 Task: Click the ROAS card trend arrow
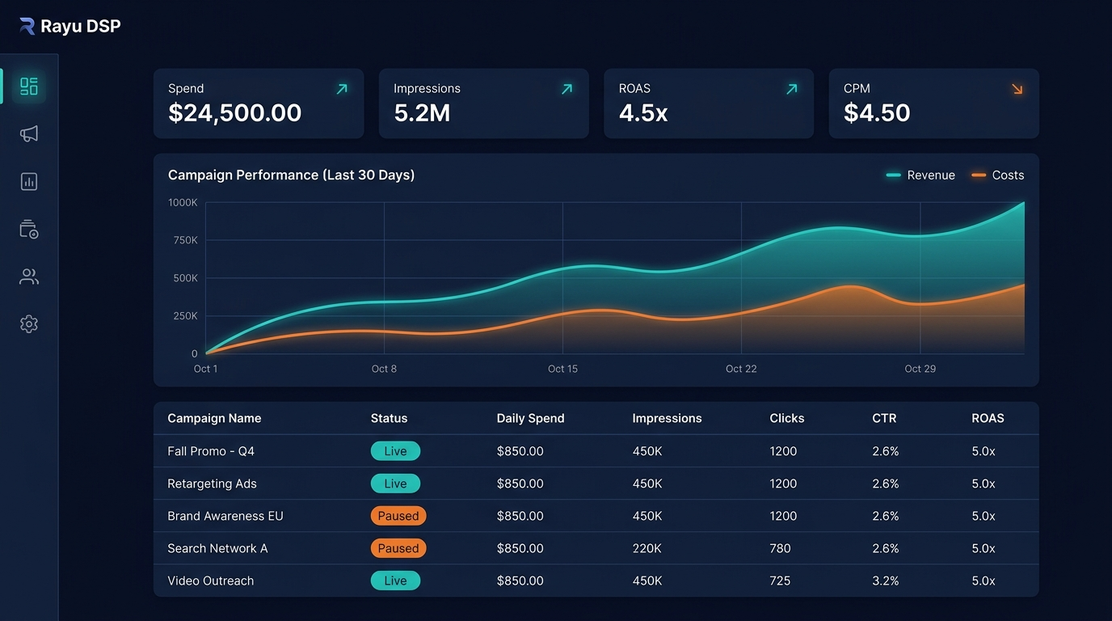(x=791, y=89)
